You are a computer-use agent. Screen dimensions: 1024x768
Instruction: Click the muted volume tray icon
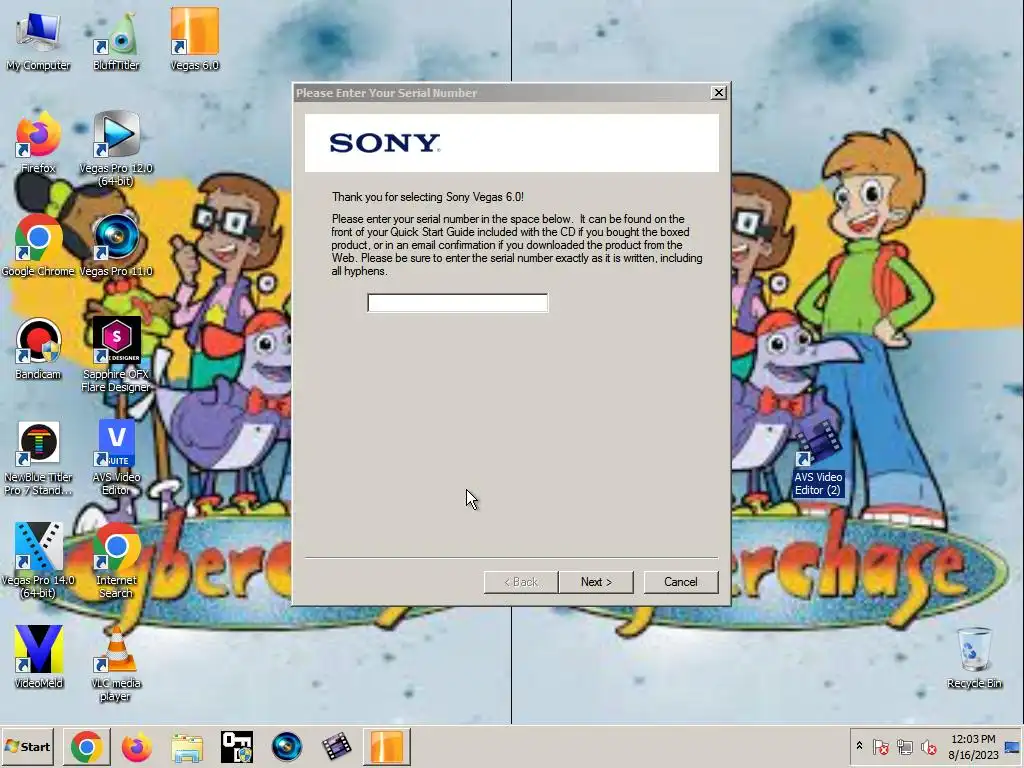(x=928, y=746)
